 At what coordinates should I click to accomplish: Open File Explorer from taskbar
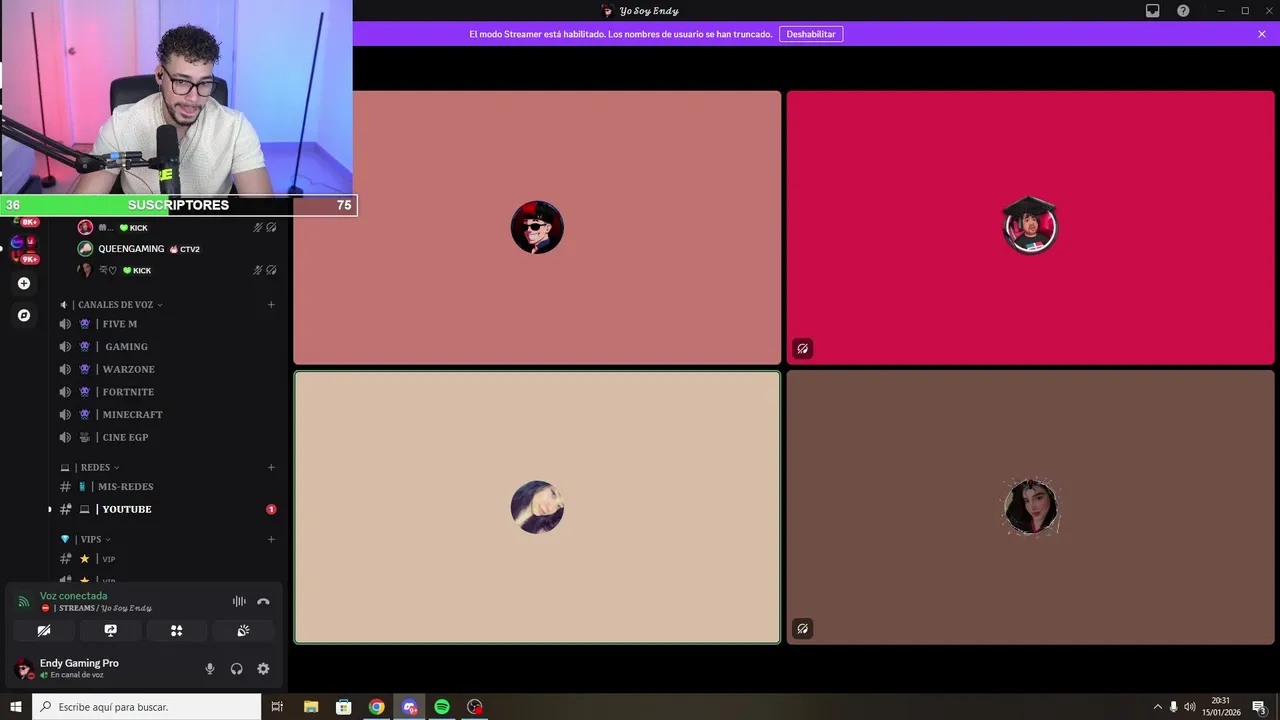[x=310, y=707]
